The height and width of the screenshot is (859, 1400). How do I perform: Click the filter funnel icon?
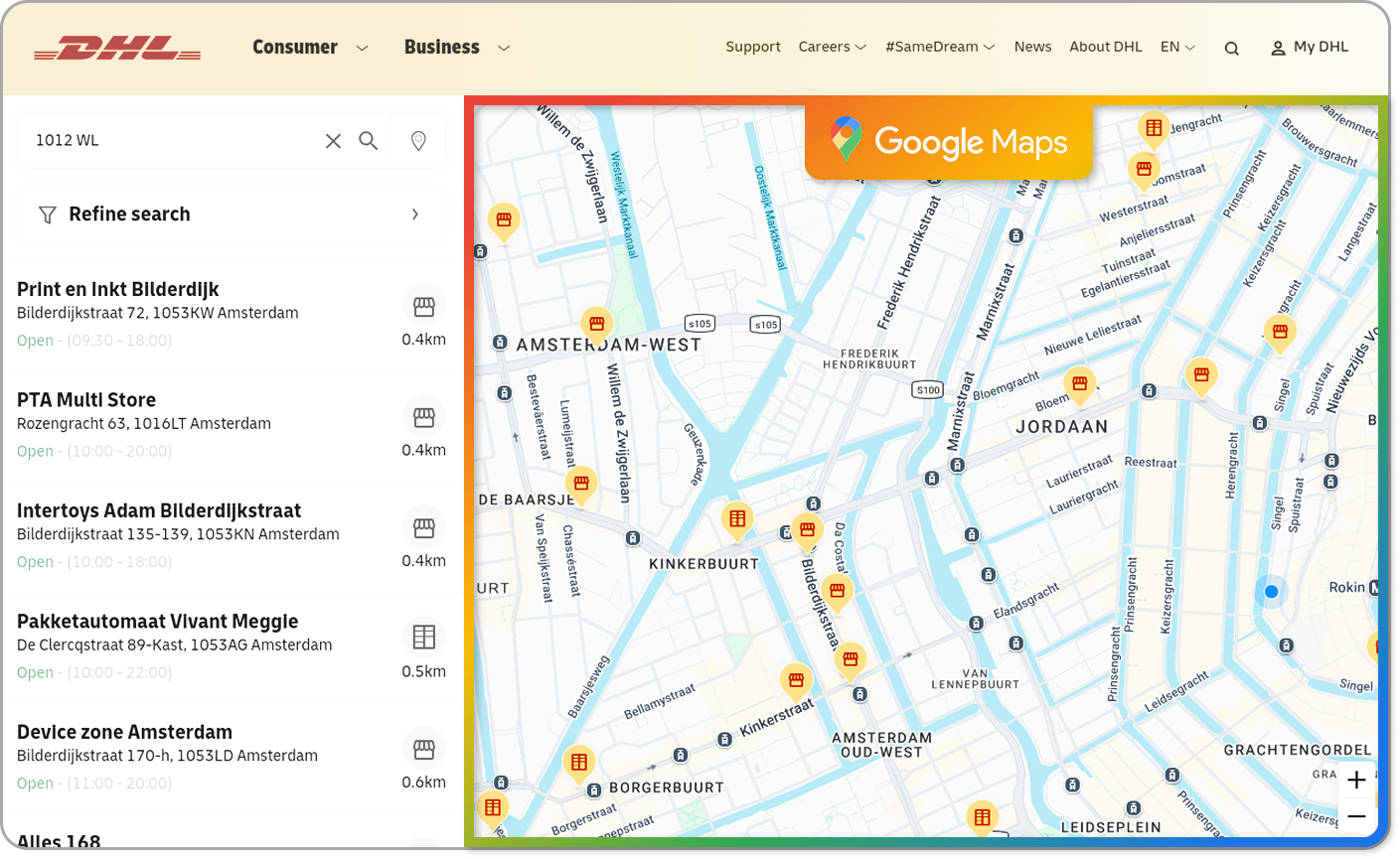47,215
